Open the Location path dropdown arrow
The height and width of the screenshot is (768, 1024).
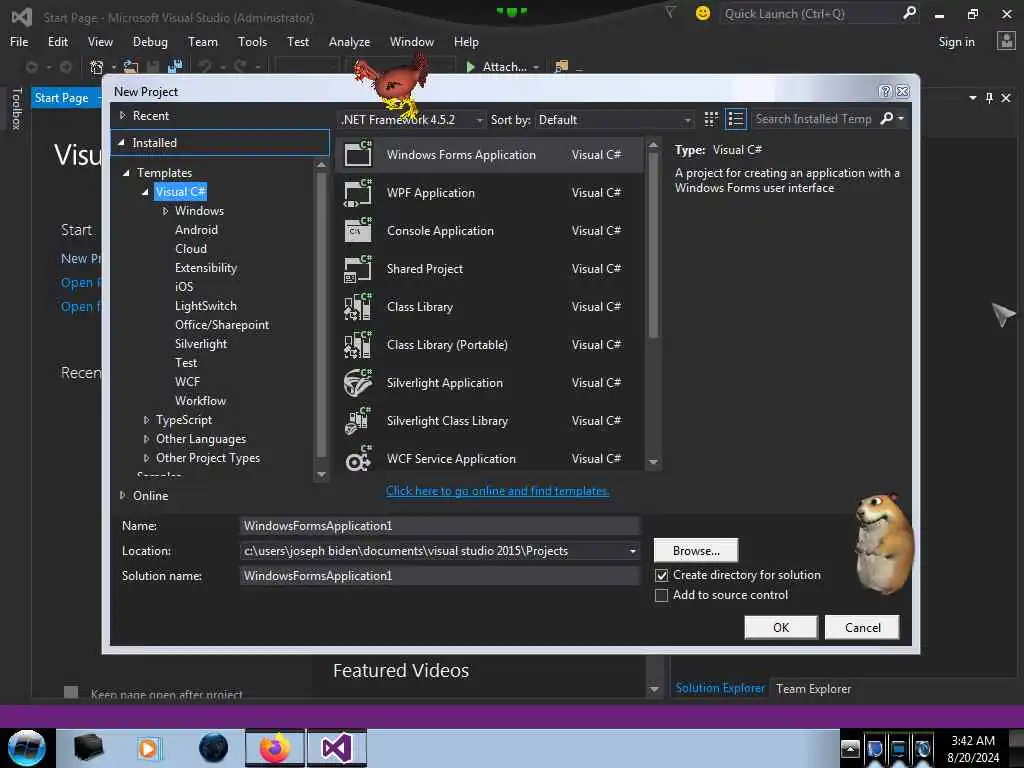coord(632,551)
